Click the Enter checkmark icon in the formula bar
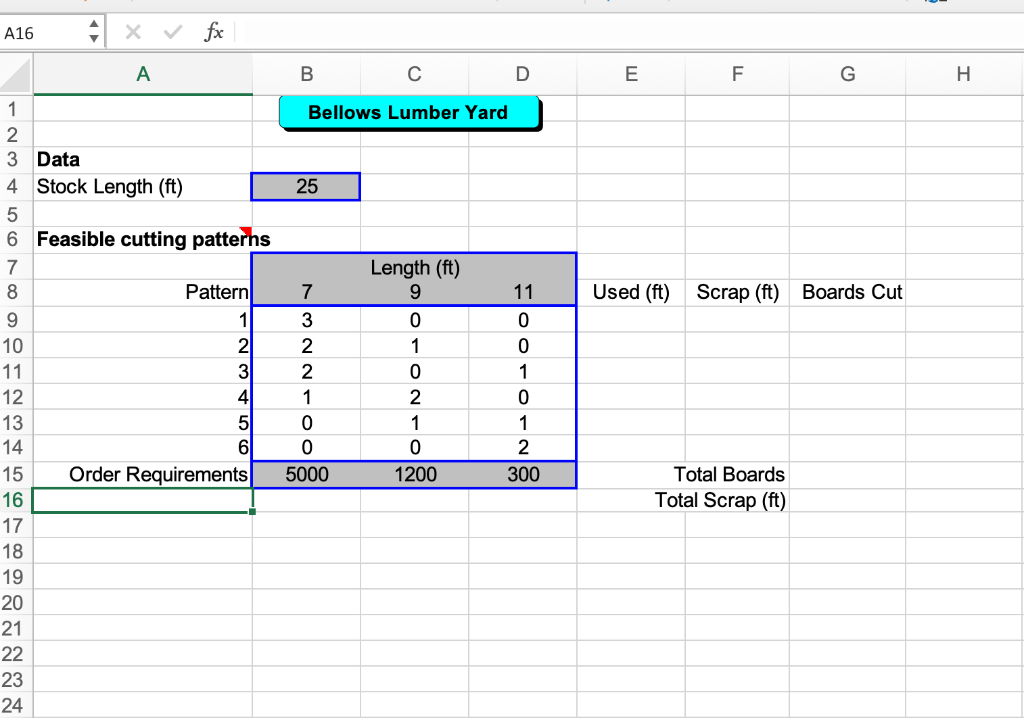1024x718 pixels. coord(171,30)
